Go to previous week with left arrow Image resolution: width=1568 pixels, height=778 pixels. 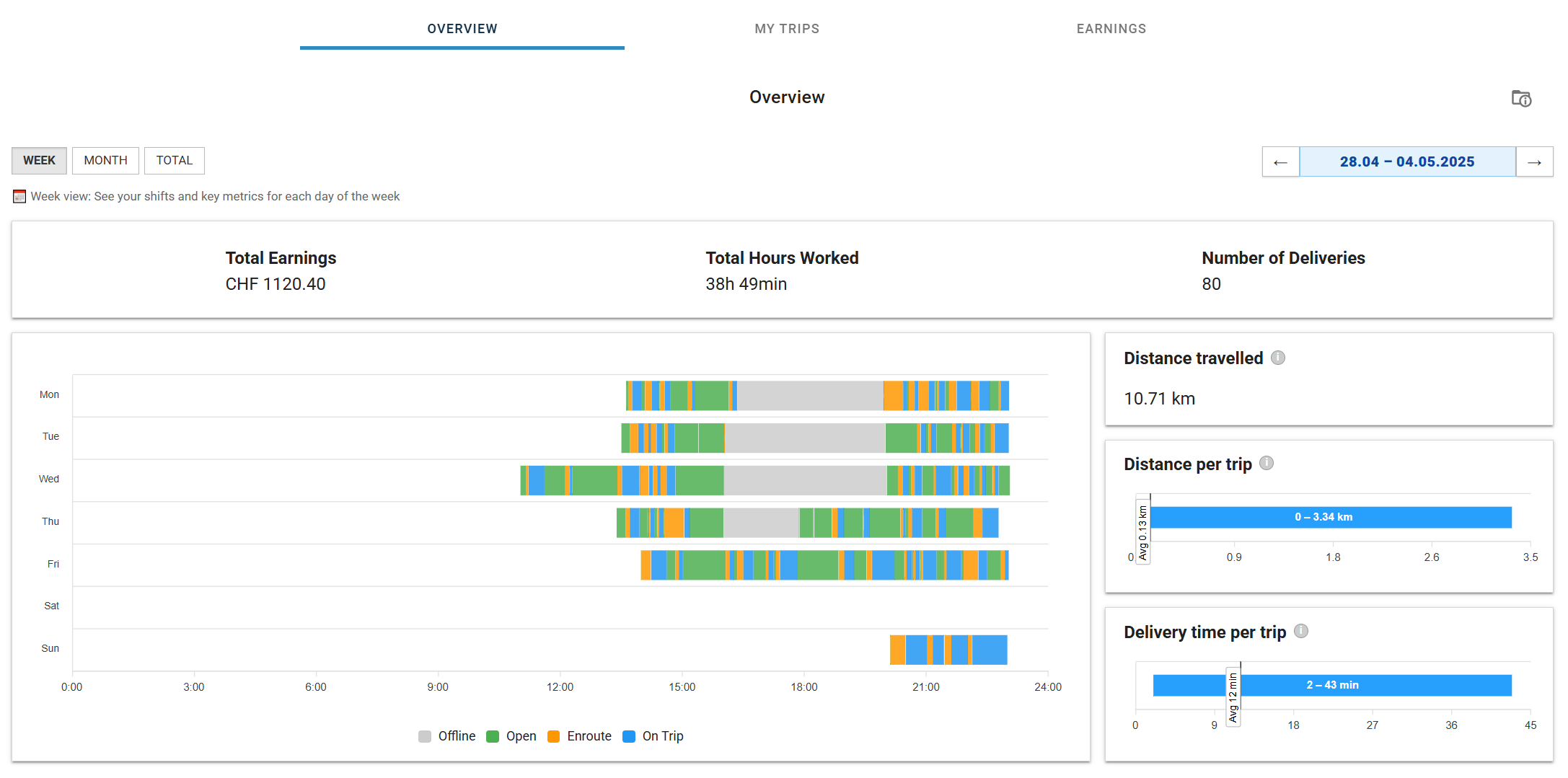pyautogui.click(x=1281, y=162)
